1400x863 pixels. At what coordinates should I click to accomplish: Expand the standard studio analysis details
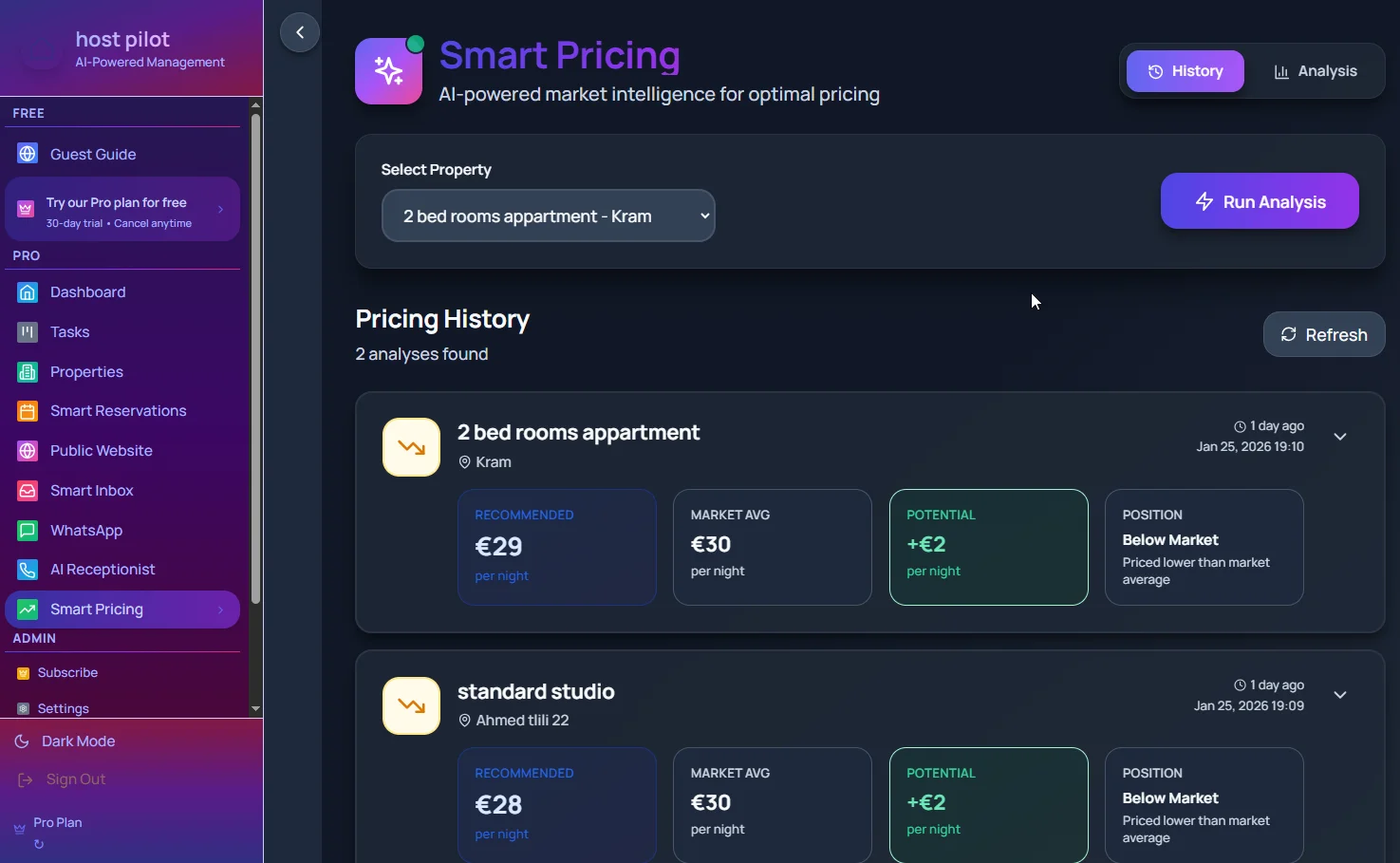(1340, 695)
